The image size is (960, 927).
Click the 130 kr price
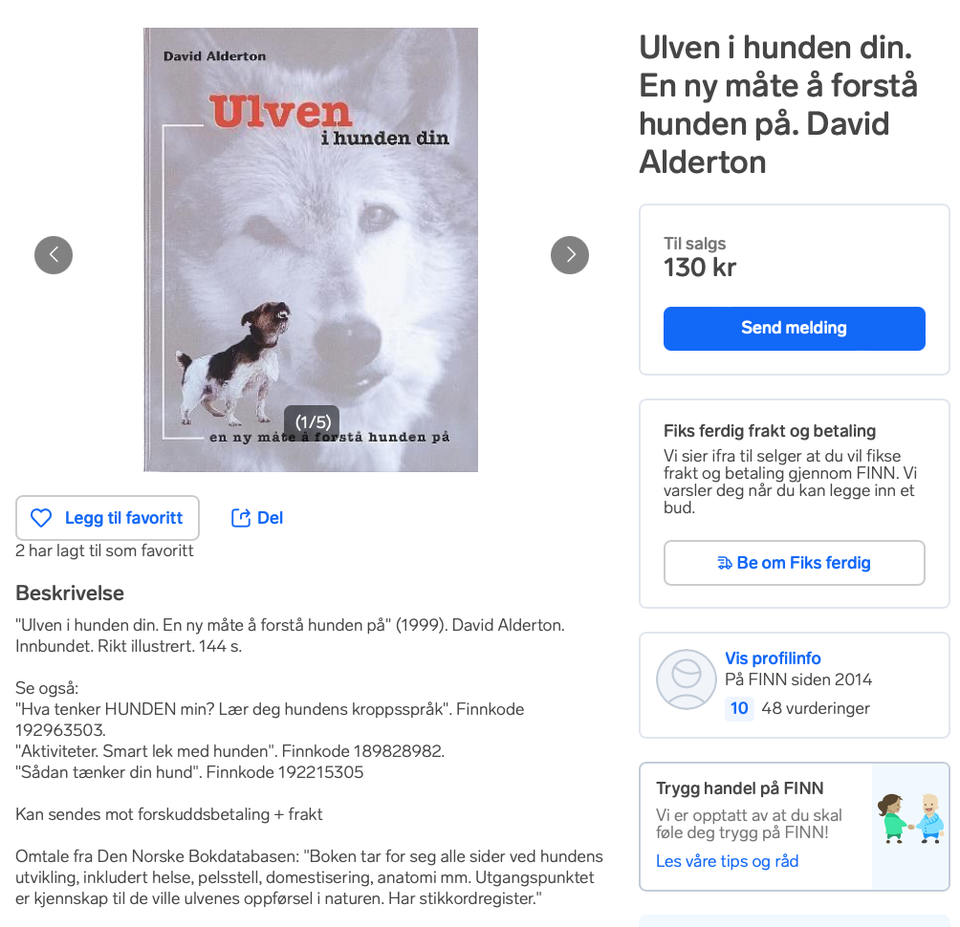700,268
